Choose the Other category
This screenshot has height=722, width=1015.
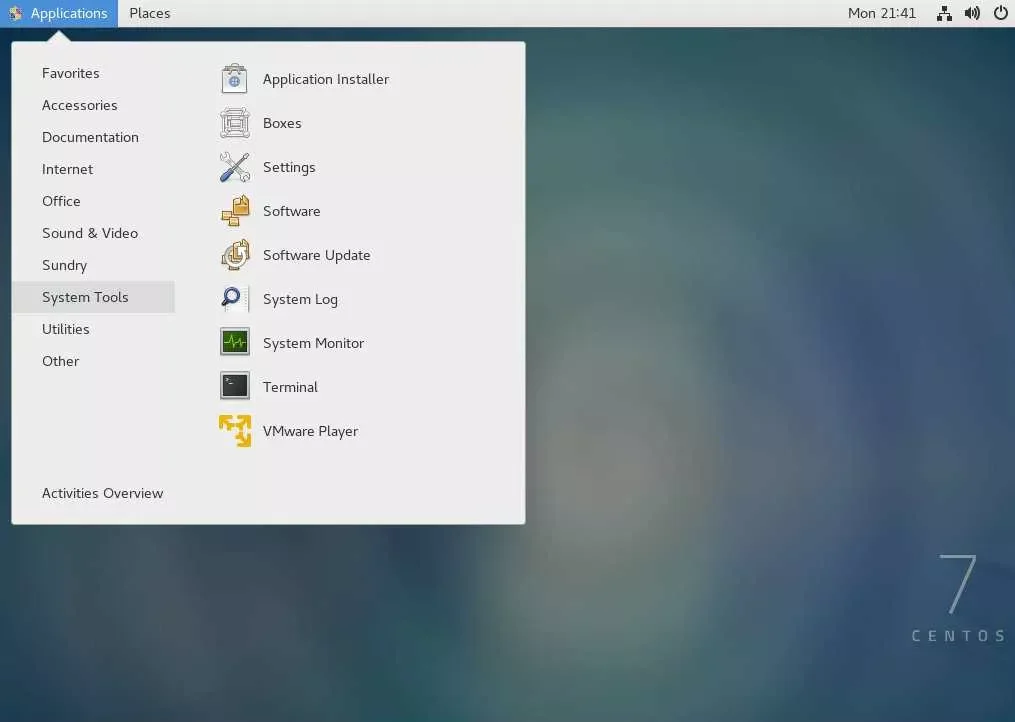coord(60,361)
